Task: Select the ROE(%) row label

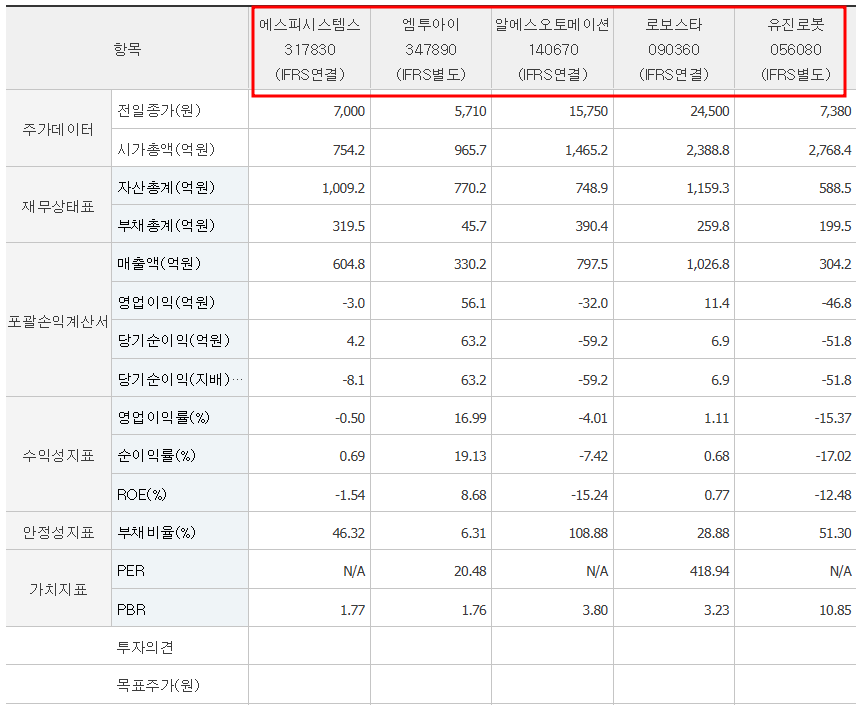Action: [x=141, y=494]
